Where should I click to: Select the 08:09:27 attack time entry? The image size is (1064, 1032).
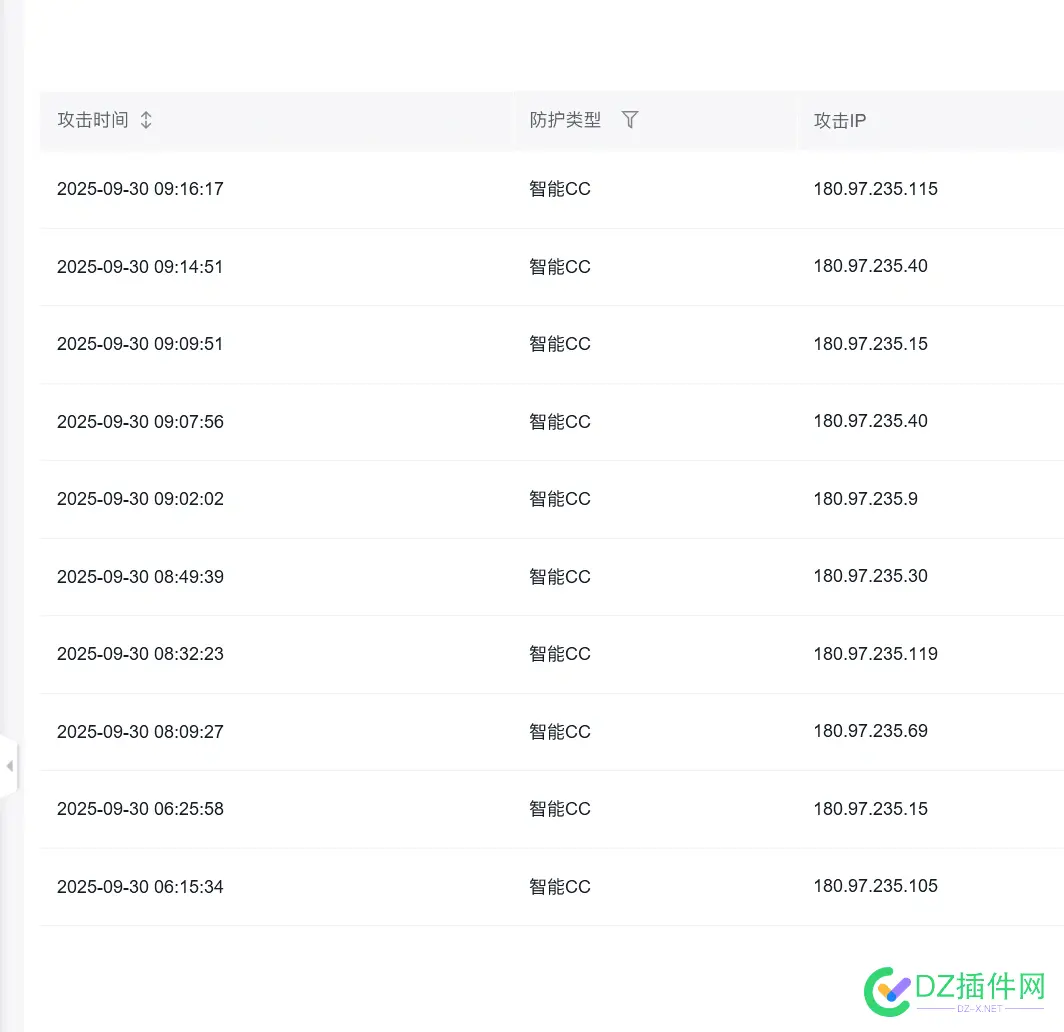(x=140, y=731)
